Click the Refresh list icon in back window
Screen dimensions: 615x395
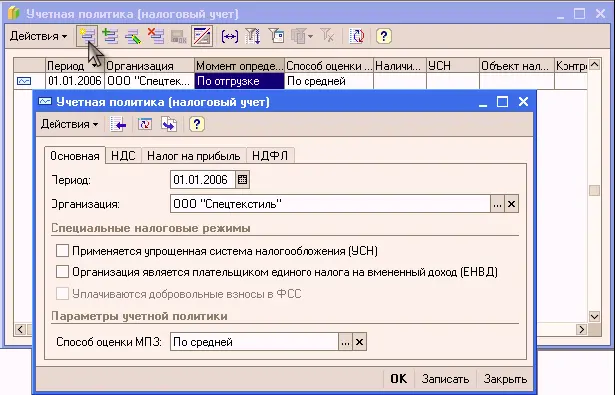pos(357,36)
